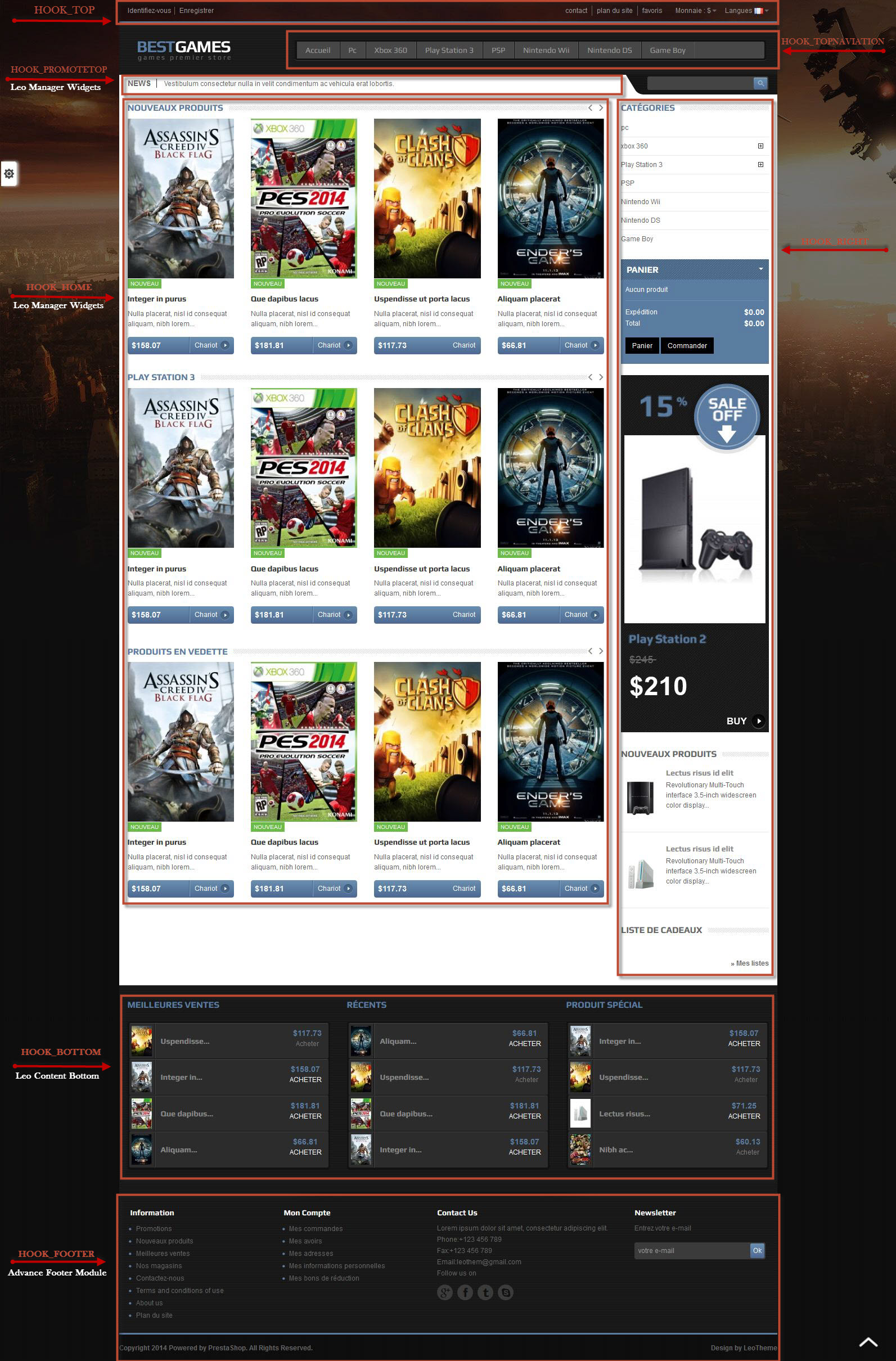The image size is (896, 1361).
Task: Click the Commander button
Action: (x=687, y=345)
